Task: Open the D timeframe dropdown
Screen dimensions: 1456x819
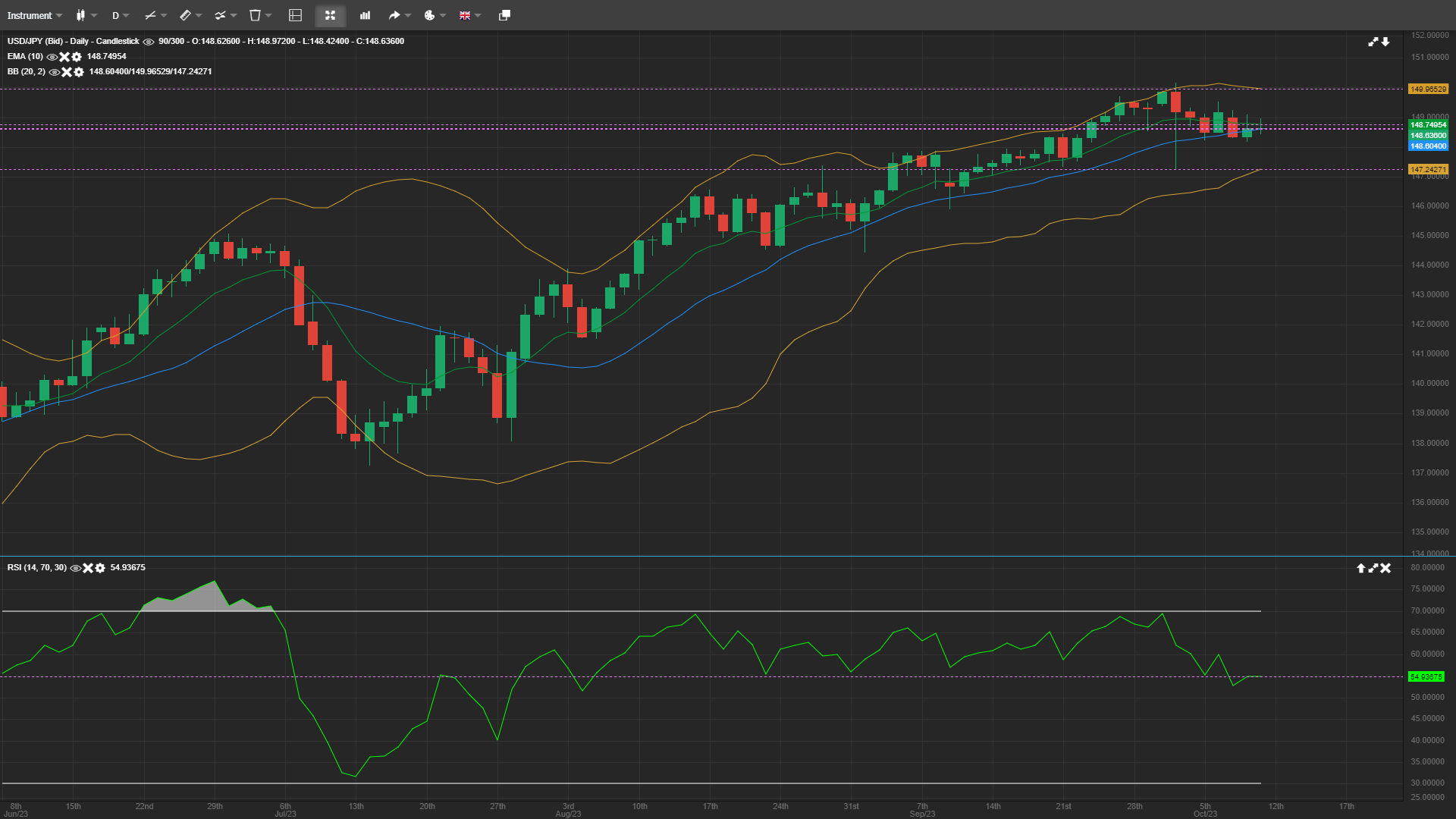Action: (121, 15)
